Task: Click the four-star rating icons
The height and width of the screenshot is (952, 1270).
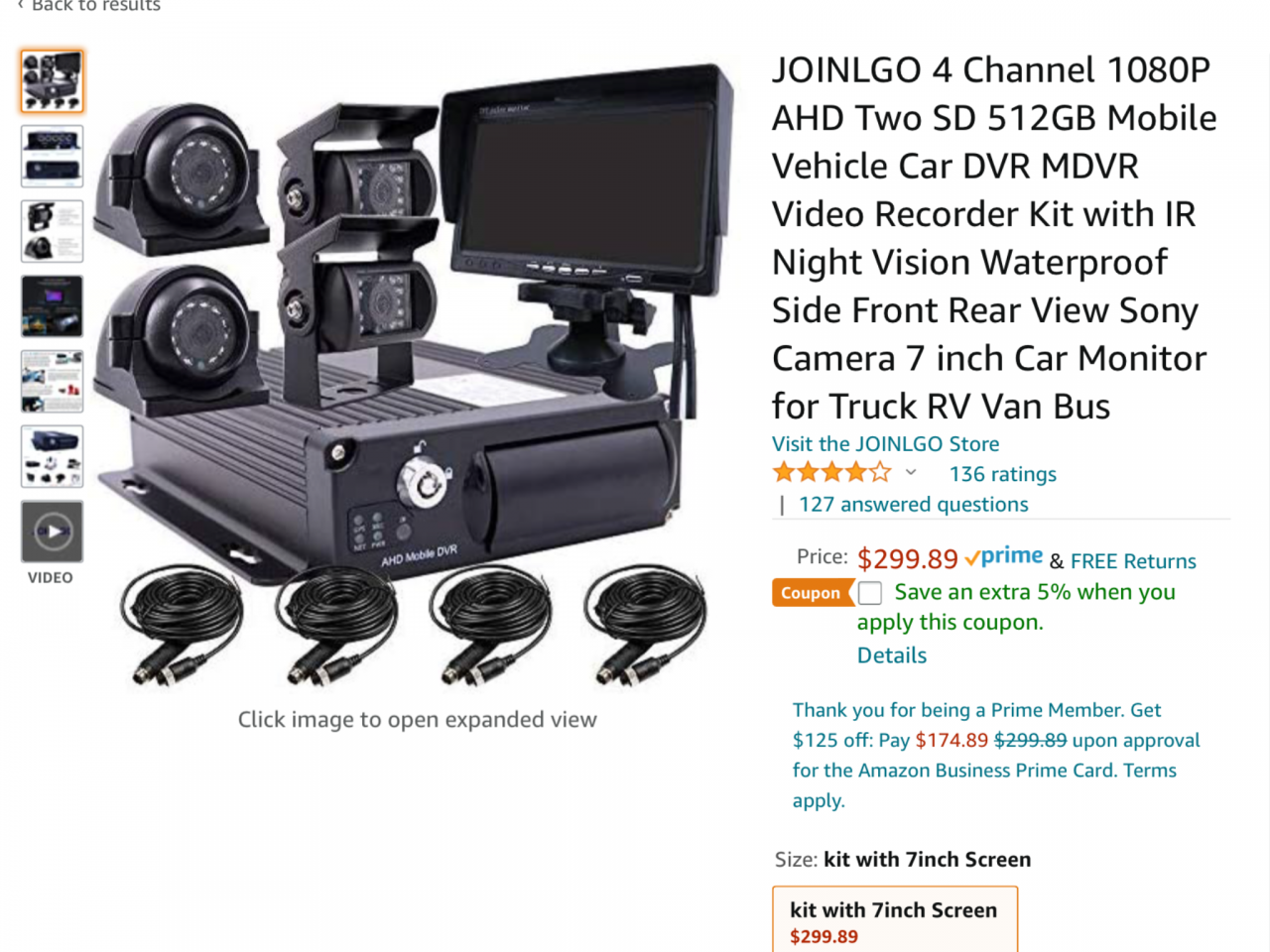Action: [x=832, y=472]
